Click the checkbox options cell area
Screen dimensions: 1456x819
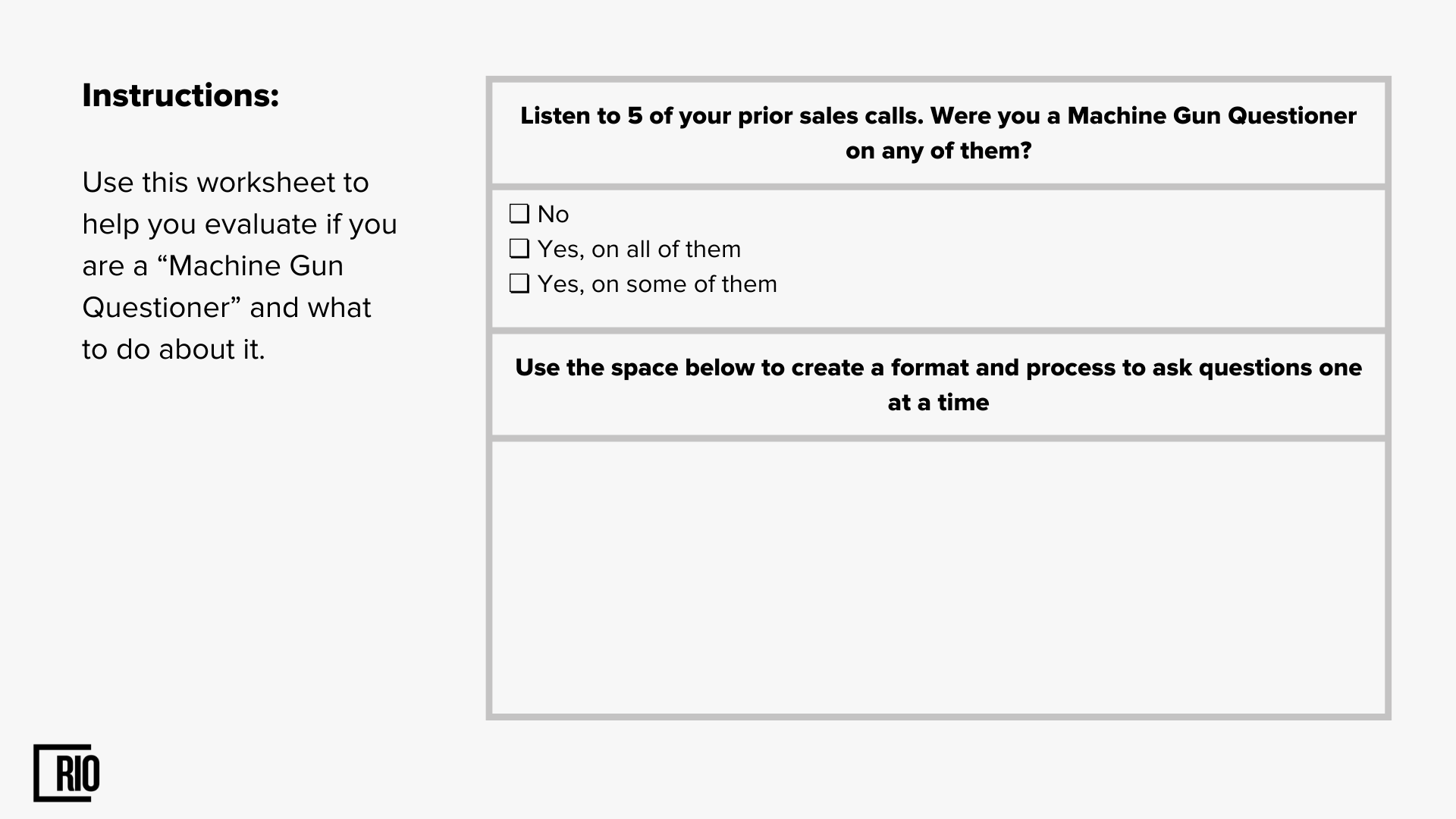[938, 259]
